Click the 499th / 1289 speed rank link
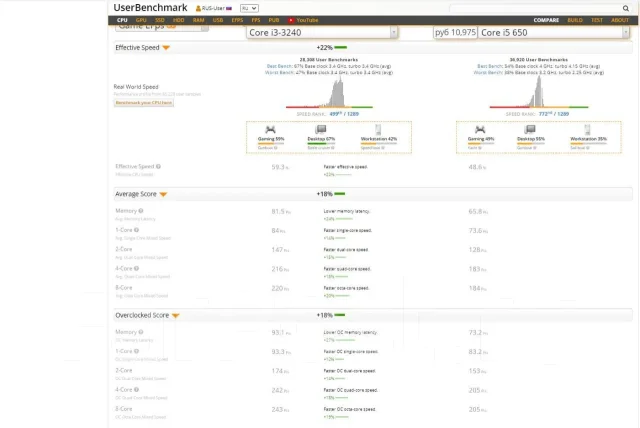 (x=344, y=114)
